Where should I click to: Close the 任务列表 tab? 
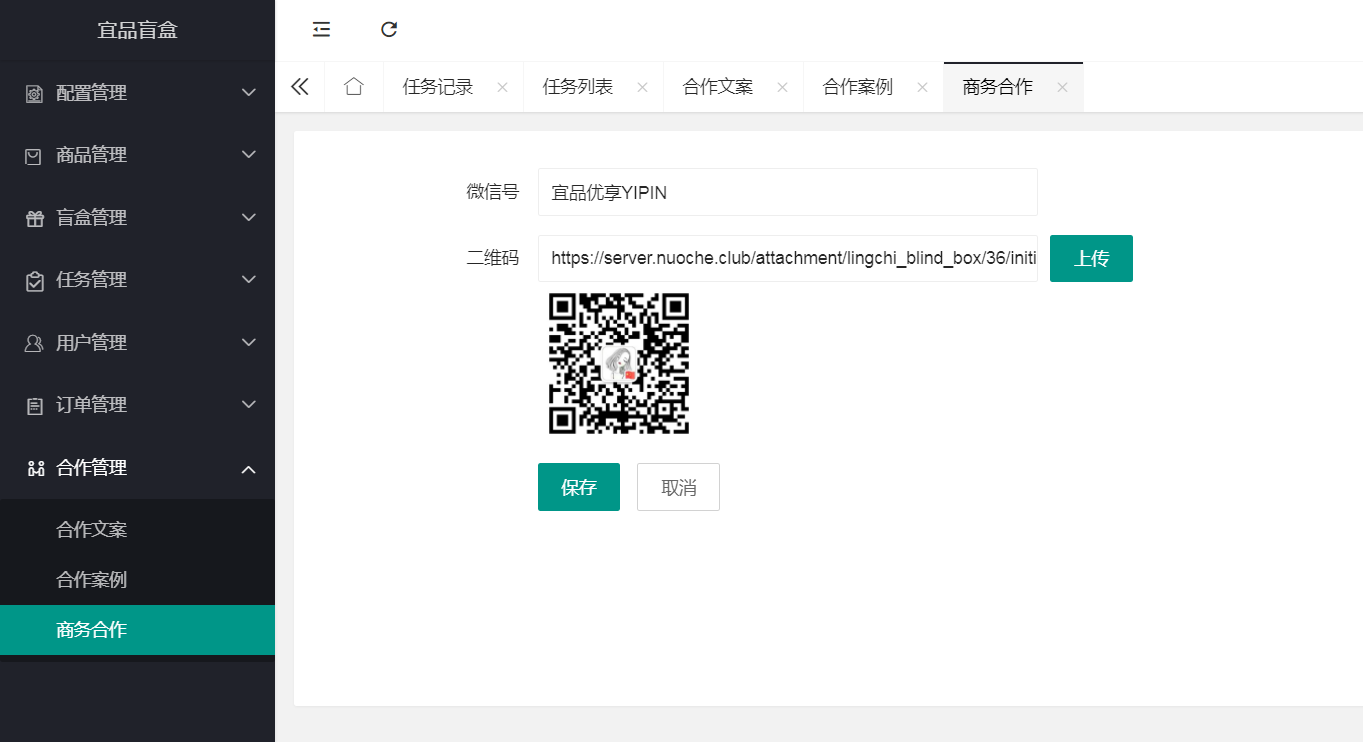[642, 87]
